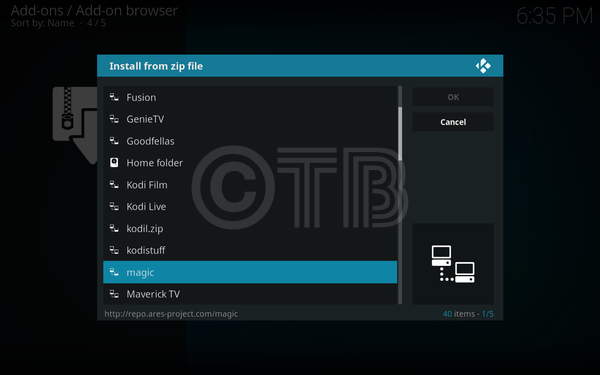Choose the Goodfellas list entry
The height and width of the screenshot is (375, 600).
pos(250,141)
